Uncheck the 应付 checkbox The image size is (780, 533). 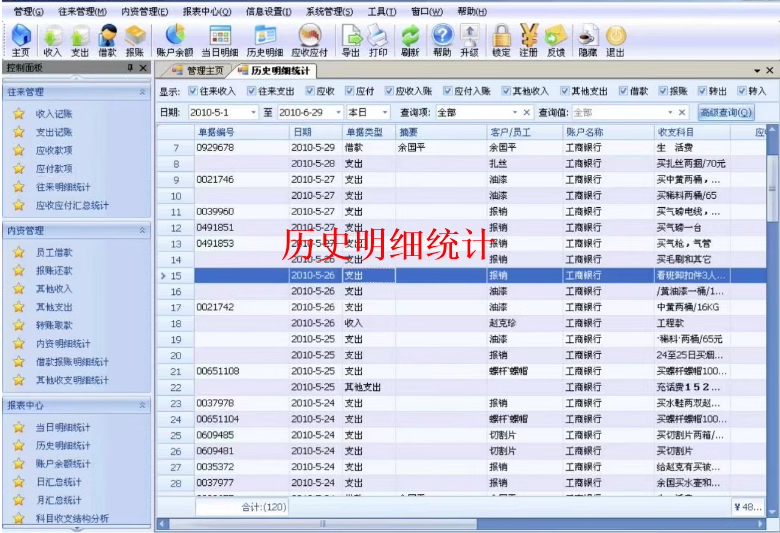pyautogui.click(x=350, y=91)
